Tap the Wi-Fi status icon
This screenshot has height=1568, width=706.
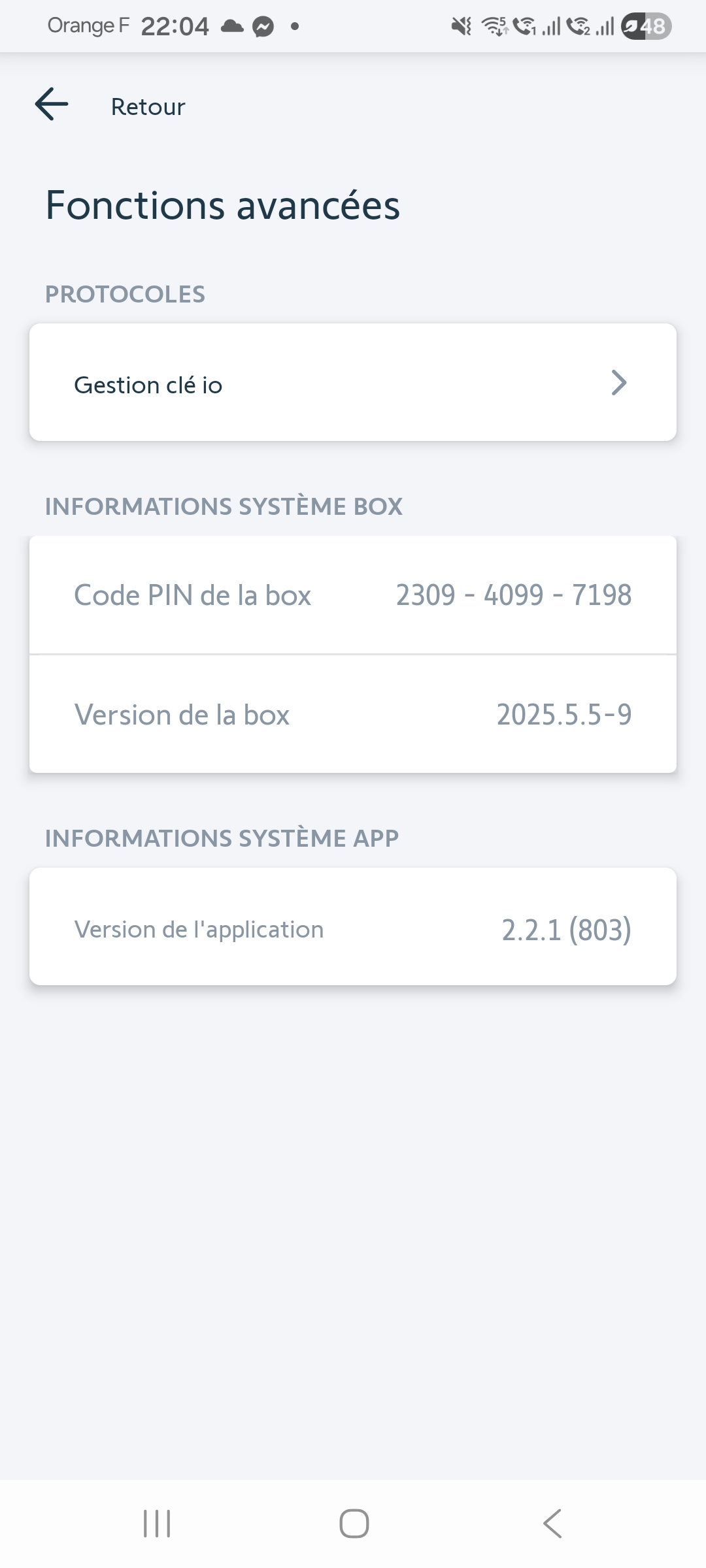494,27
